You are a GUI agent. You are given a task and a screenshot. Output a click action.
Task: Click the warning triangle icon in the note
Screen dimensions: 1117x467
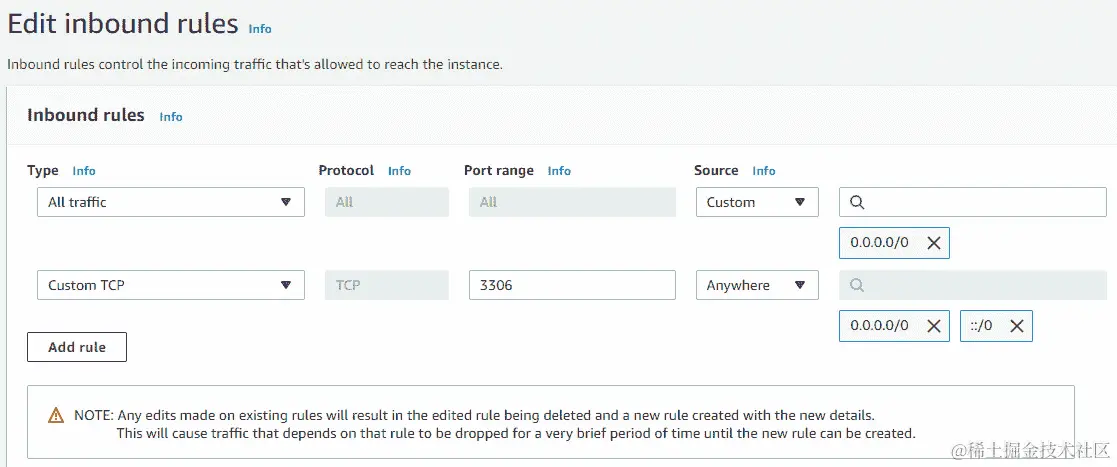(x=56, y=415)
